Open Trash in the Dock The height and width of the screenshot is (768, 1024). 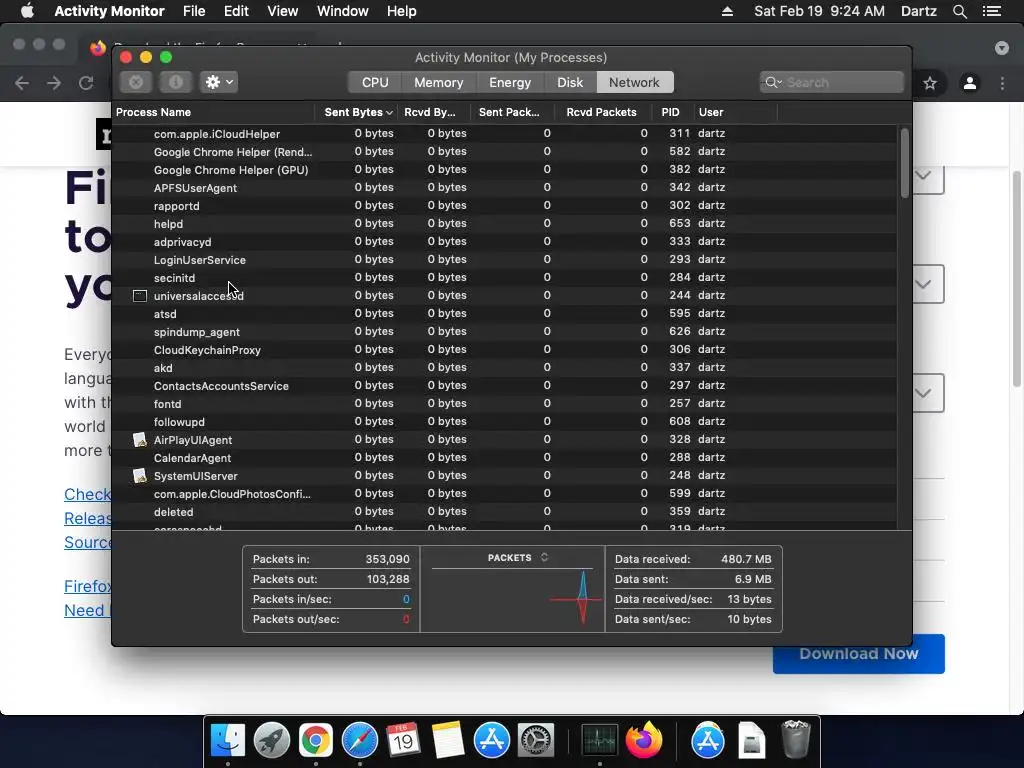click(795, 741)
